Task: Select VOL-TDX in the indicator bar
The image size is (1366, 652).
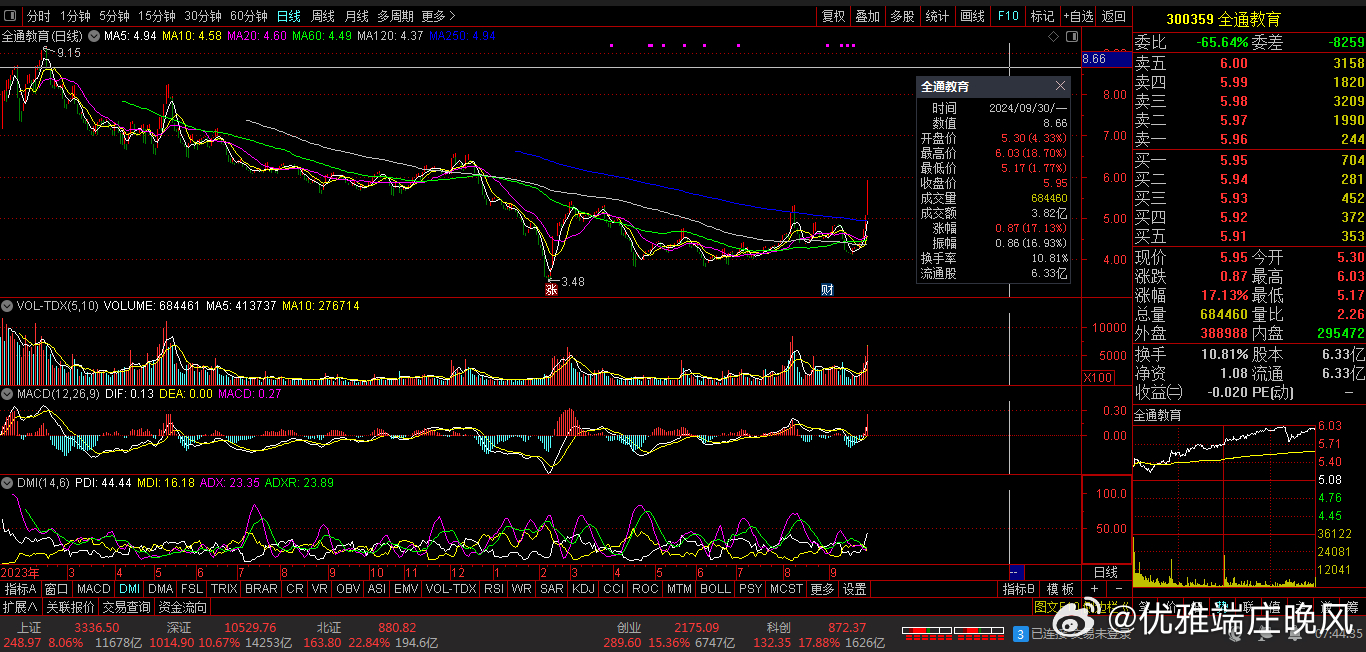Action: [451, 589]
